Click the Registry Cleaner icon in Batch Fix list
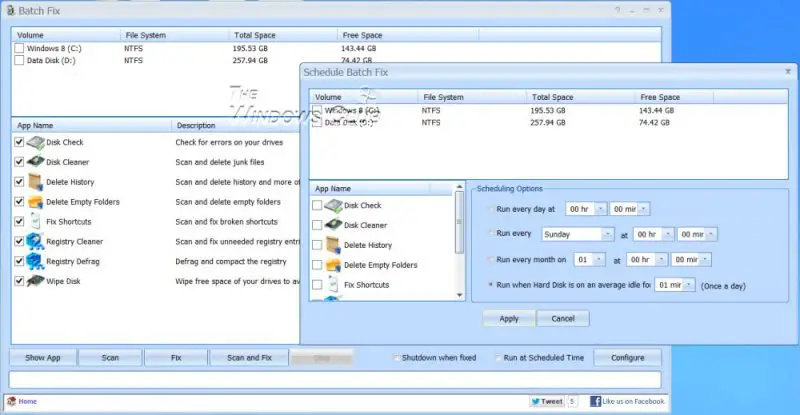 pos(36,241)
